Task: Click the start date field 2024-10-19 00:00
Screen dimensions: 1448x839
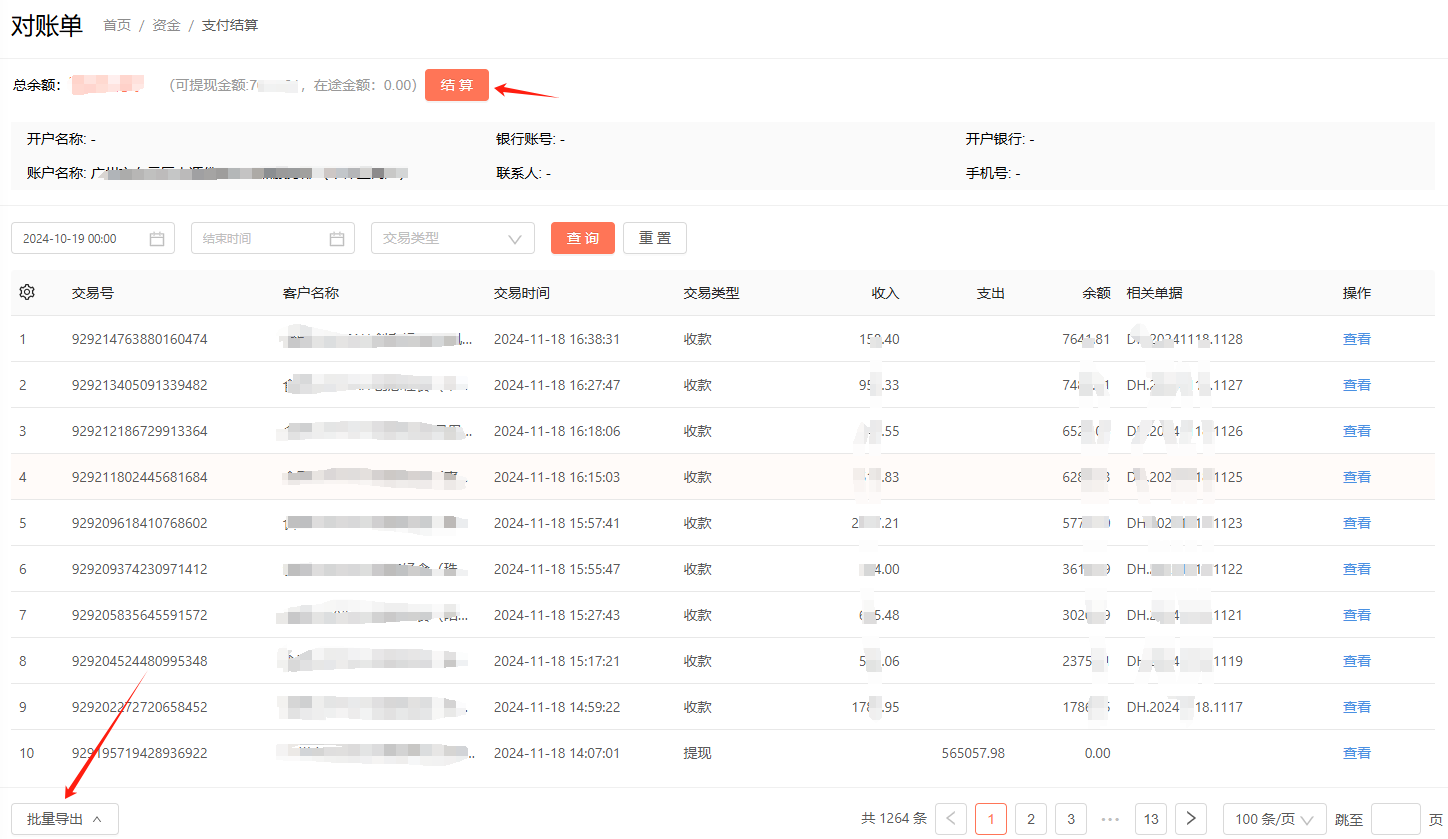Action: (x=93, y=238)
